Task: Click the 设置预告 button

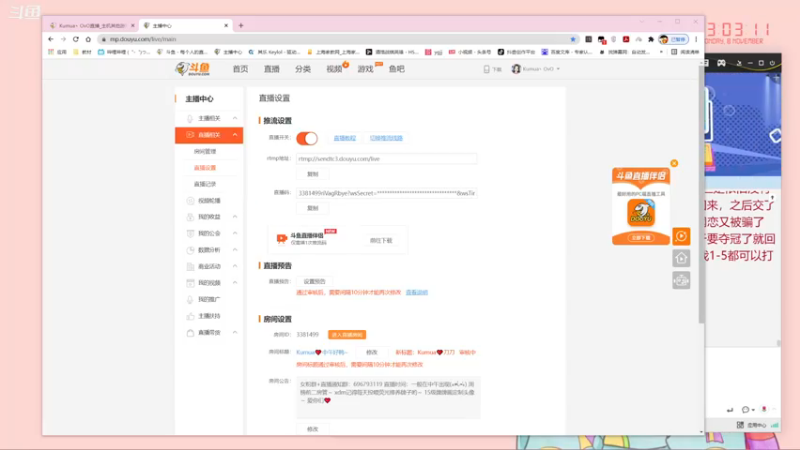Action: (314, 282)
